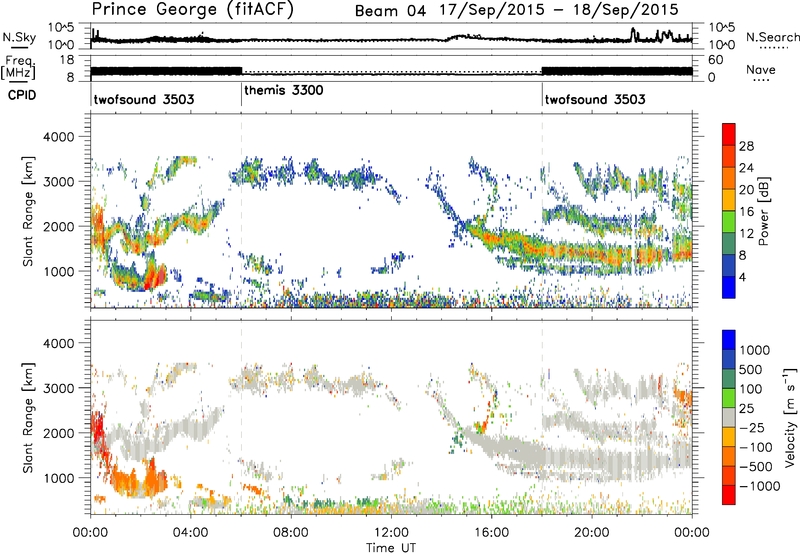Click the blue segment of the Power colorbar
The height and width of the screenshot is (554, 800).
click(x=729, y=287)
